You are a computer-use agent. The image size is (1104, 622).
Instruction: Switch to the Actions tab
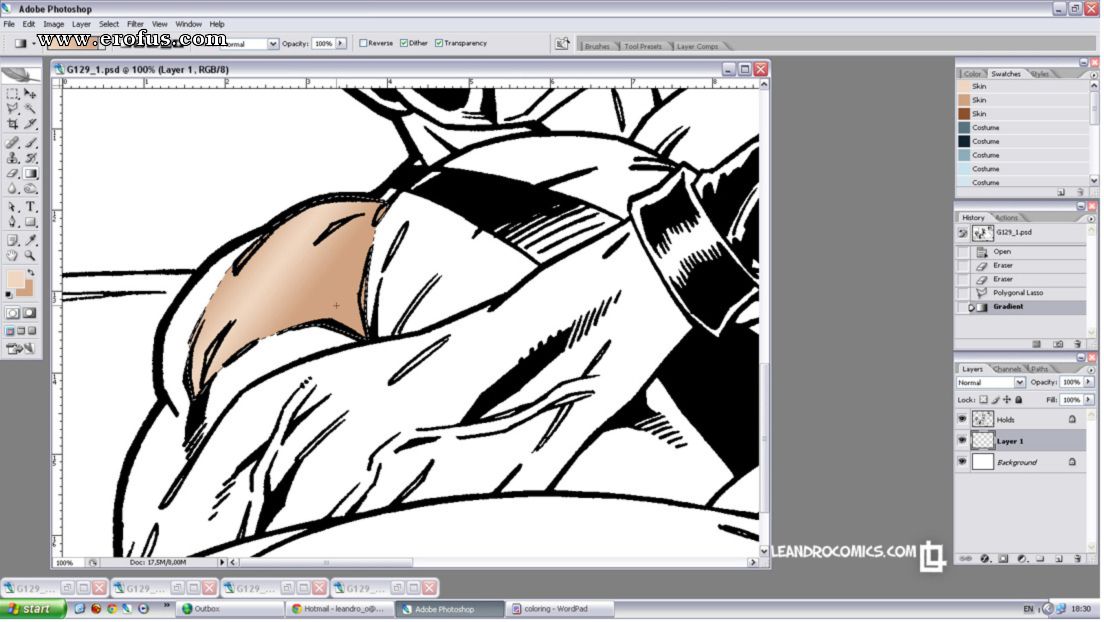click(1007, 218)
